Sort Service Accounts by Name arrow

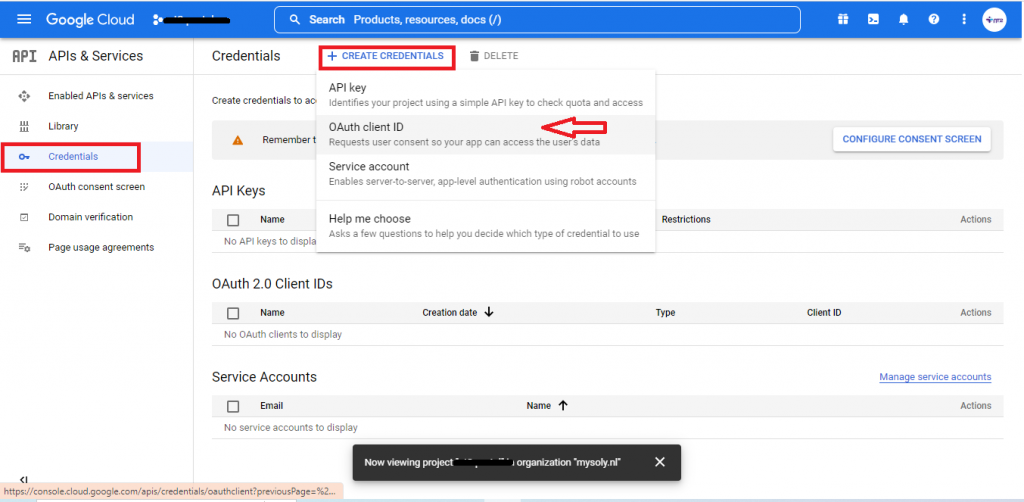pyautogui.click(x=563, y=405)
